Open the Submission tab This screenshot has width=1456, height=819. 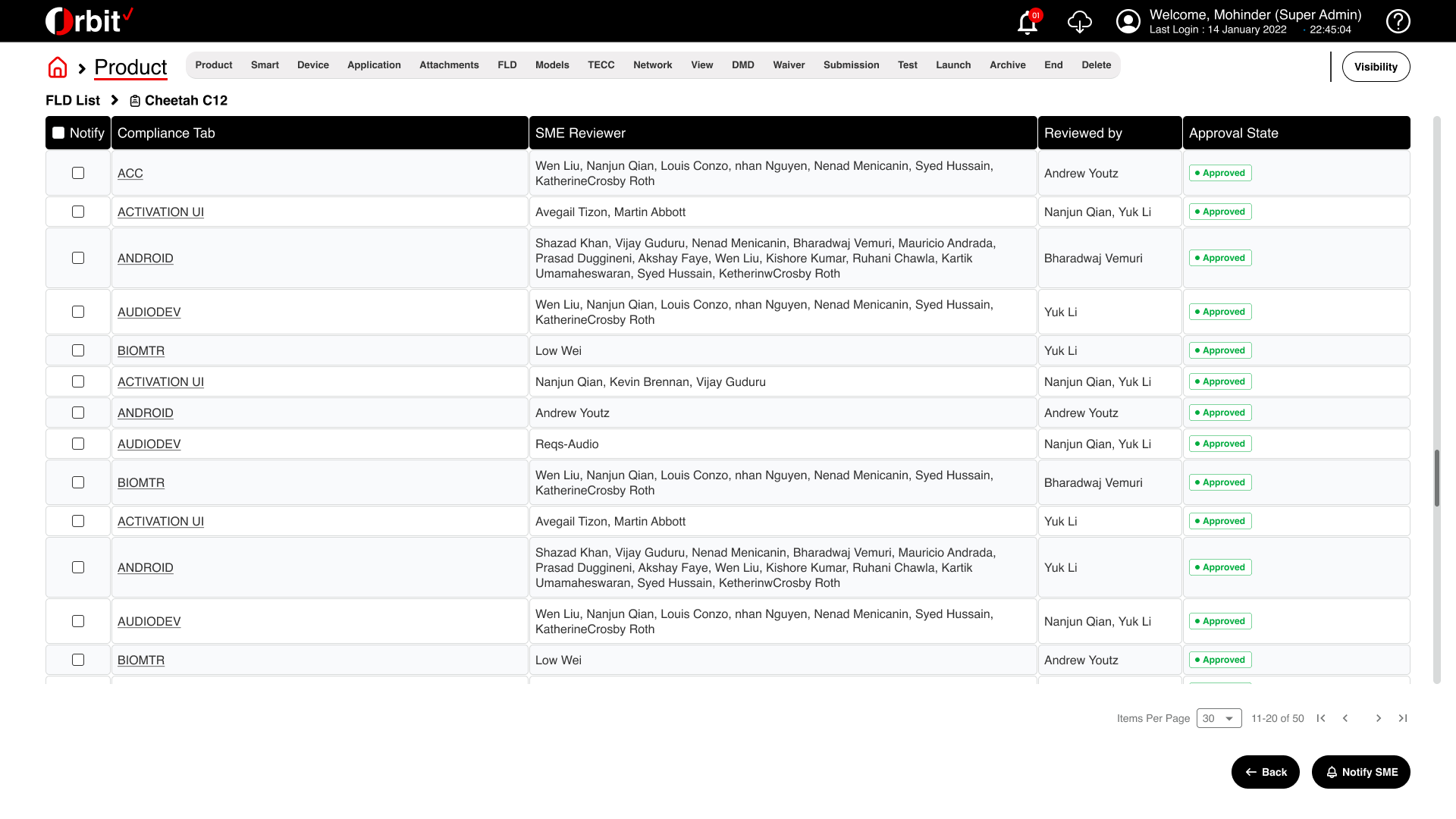tap(852, 65)
